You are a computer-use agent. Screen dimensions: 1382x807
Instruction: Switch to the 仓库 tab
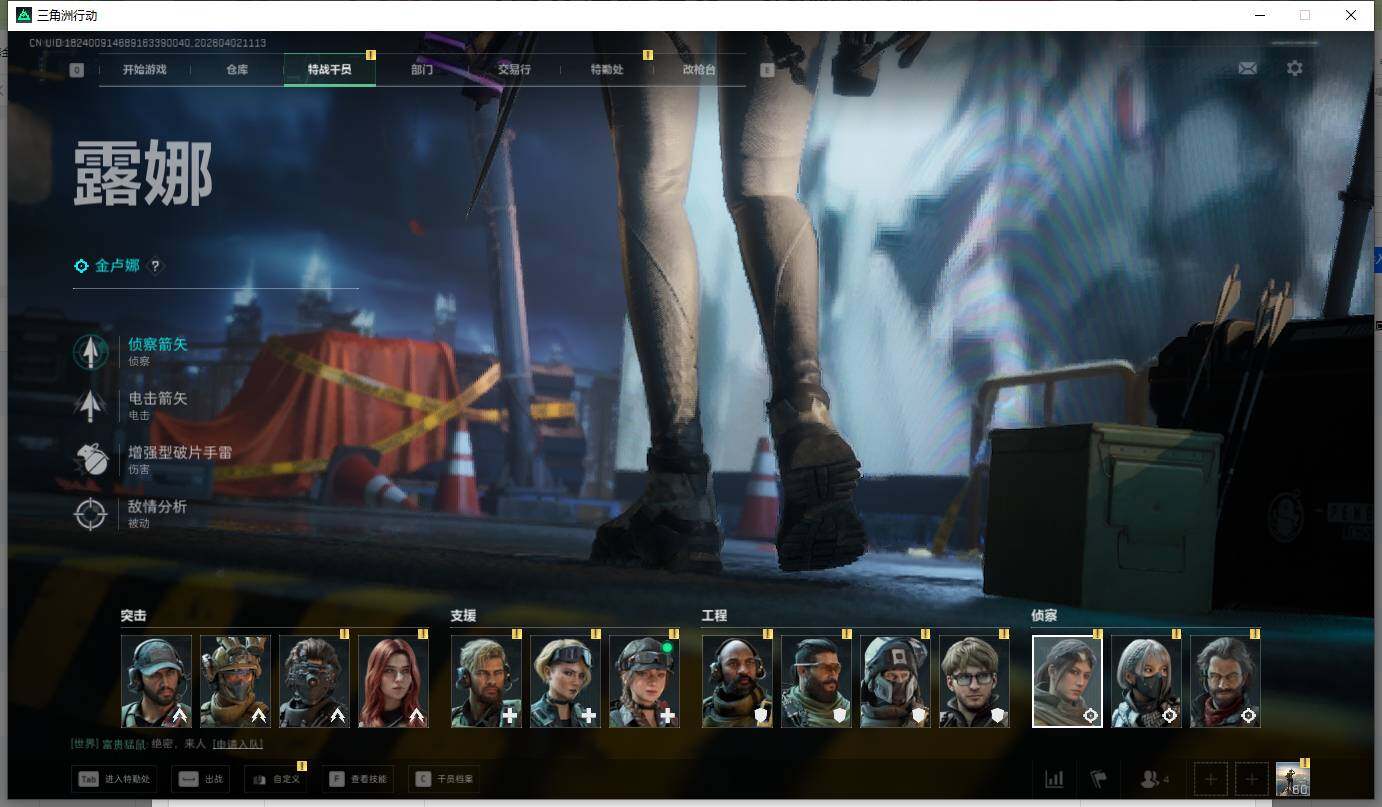(x=237, y=70)
